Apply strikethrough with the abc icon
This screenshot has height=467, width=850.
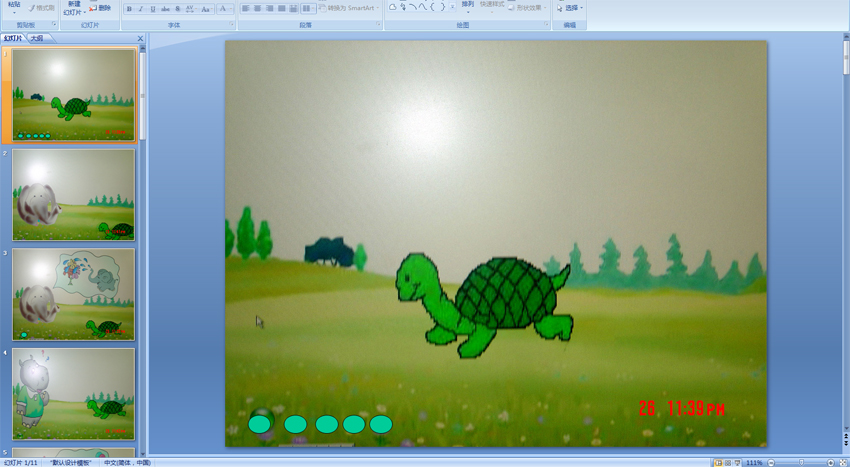pyautogui.click(x=165, y=9)
